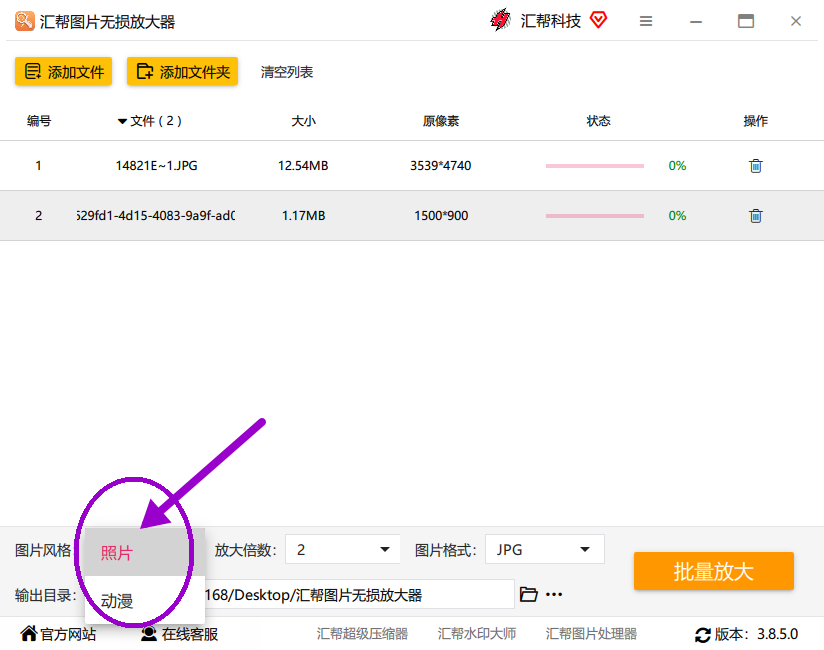Delete the 1500*900 file with trash icon
Image resolution: width=824 pixels, height=650 pixels.
point(755,215)
